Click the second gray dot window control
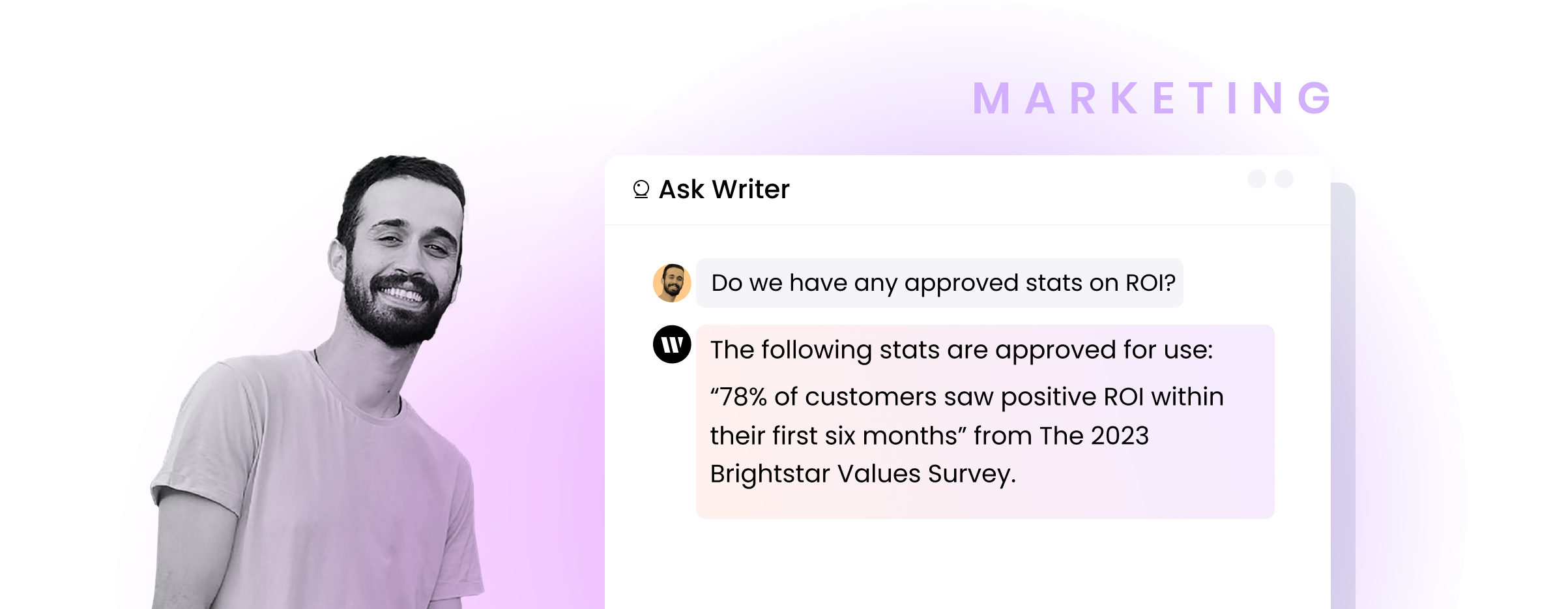Image resolution: width=1568 pixels, height=609 pixels. click(1284, 179)
